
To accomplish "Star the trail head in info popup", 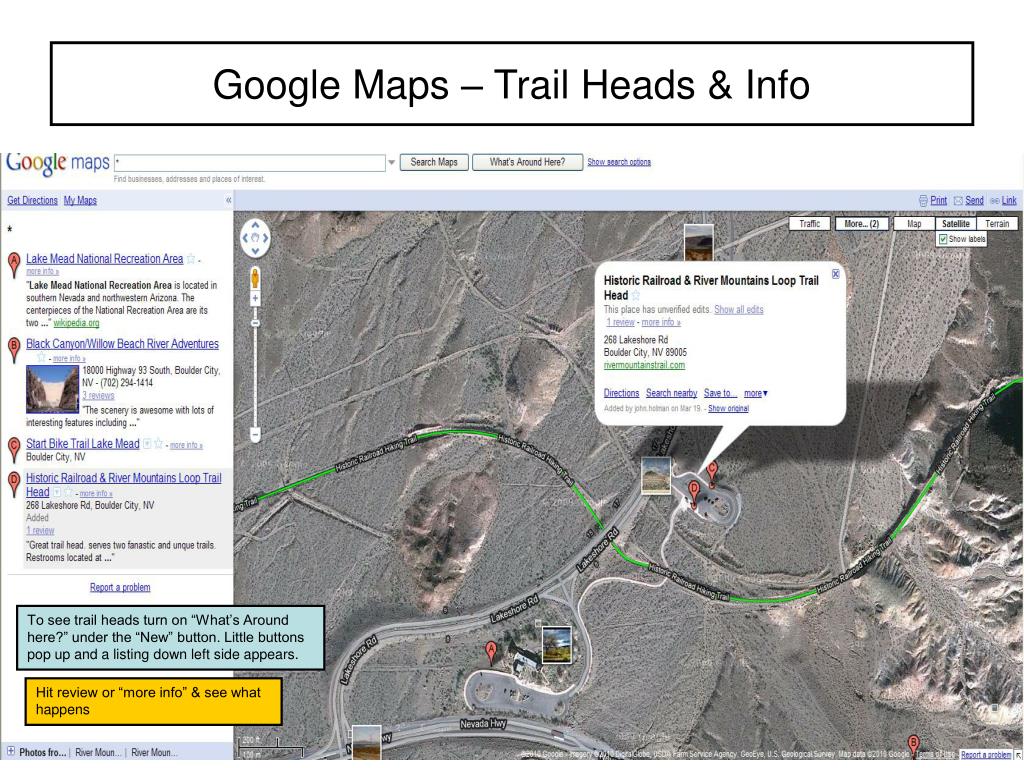I will pyautogui.click(x=636, y=296).
